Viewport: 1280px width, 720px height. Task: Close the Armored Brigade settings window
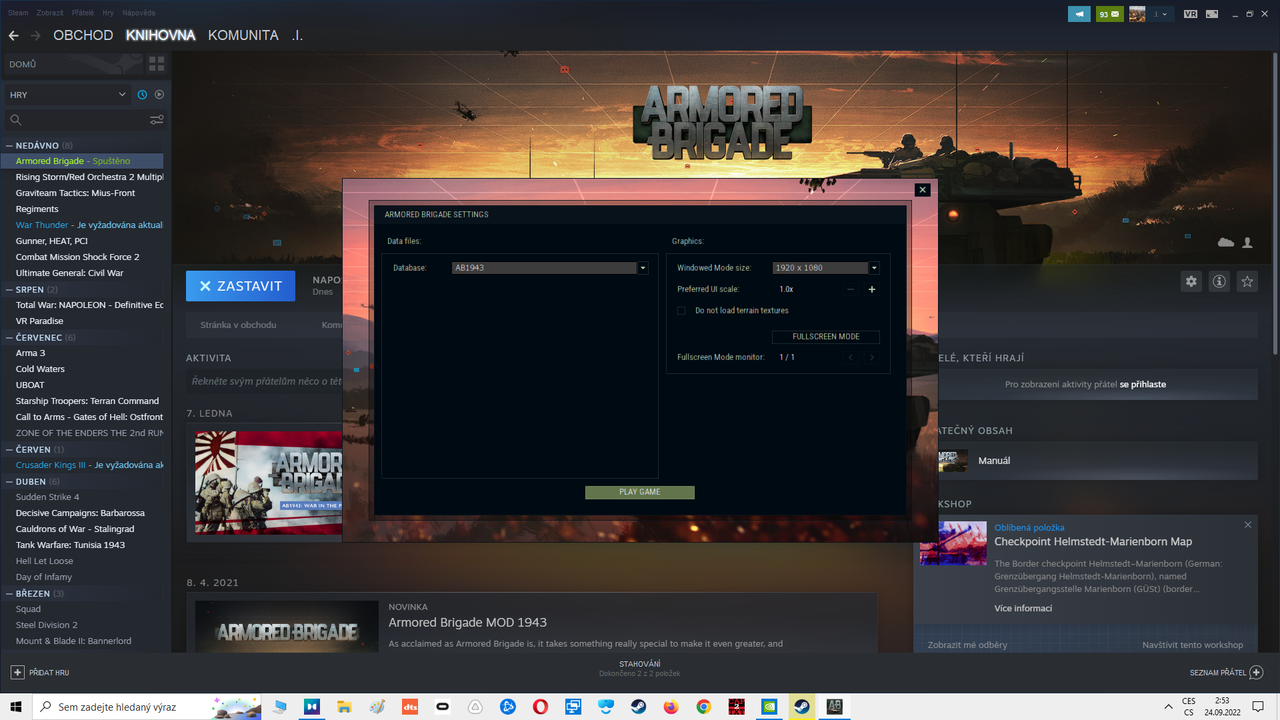point(923,189)
